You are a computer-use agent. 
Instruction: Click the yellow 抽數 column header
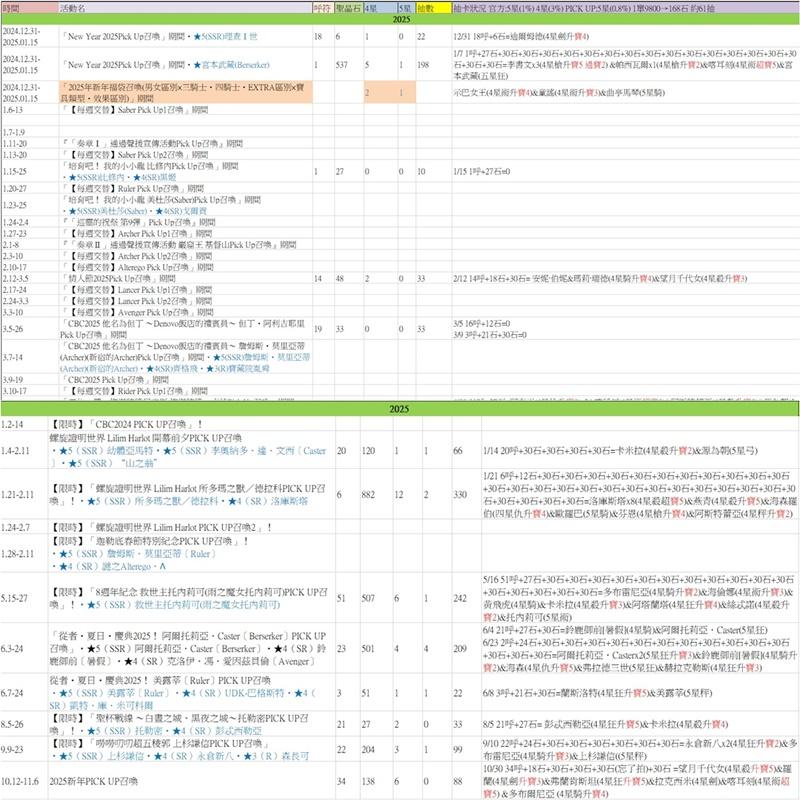pyautogui.click(x=434, y=8)
